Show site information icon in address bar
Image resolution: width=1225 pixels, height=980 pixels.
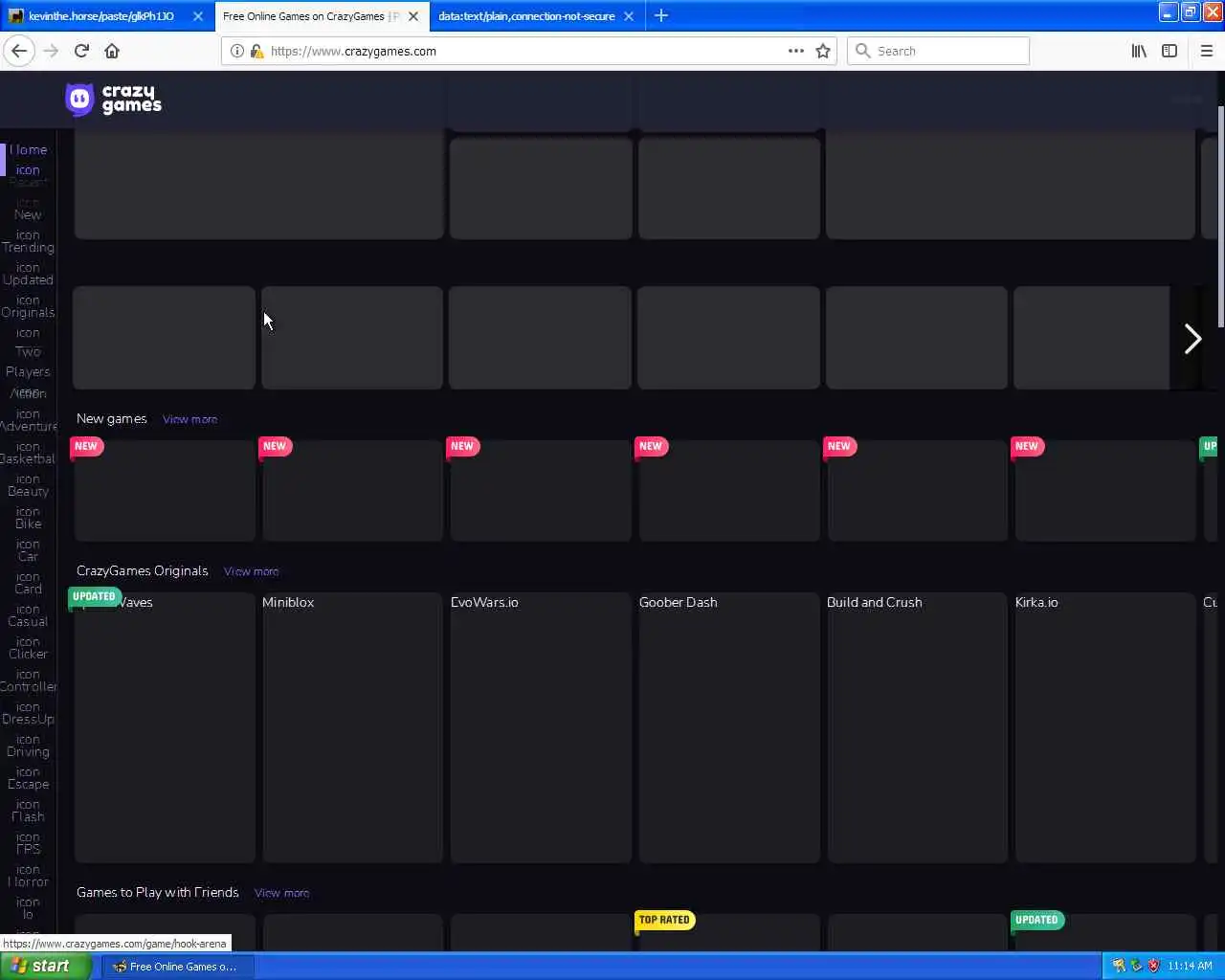coord(237,51)
